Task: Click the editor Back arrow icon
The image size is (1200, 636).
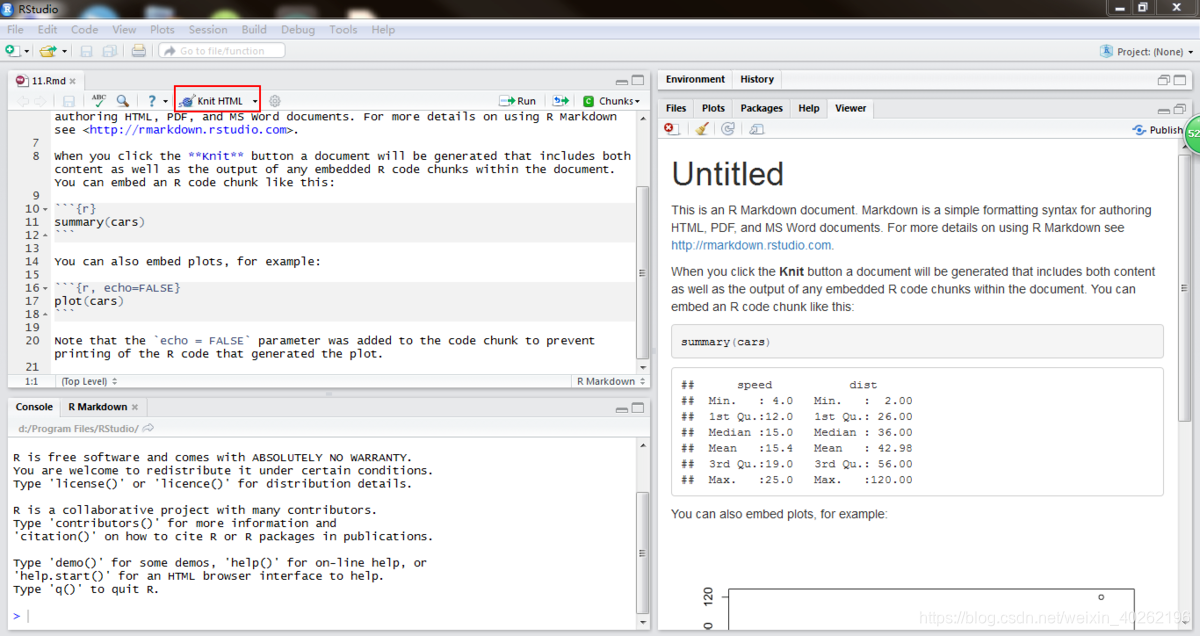Action: coord(23,101)
